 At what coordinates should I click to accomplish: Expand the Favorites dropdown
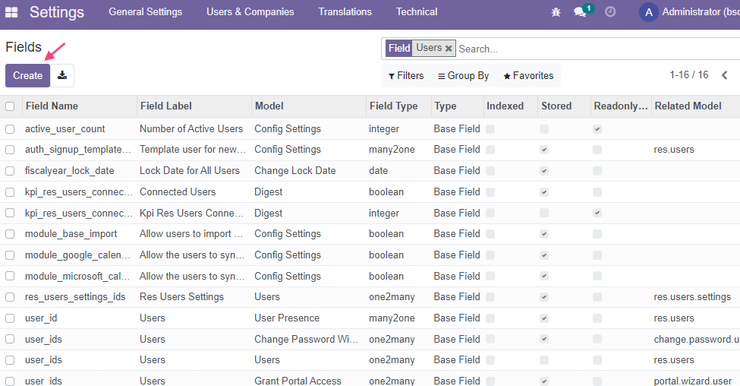click(x=528, y=76)
